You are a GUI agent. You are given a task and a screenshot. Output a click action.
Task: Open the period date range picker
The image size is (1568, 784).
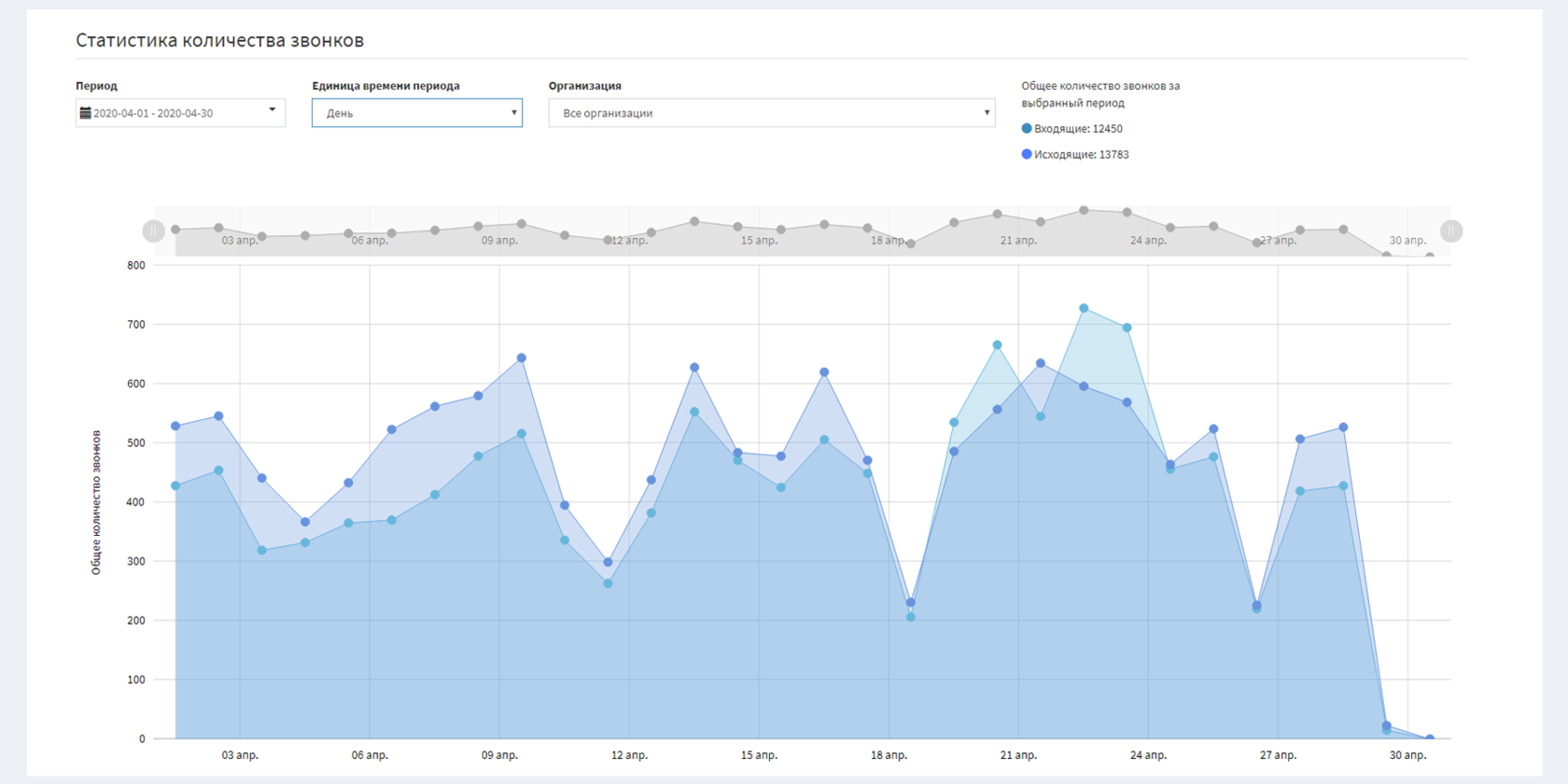[180, 113]
